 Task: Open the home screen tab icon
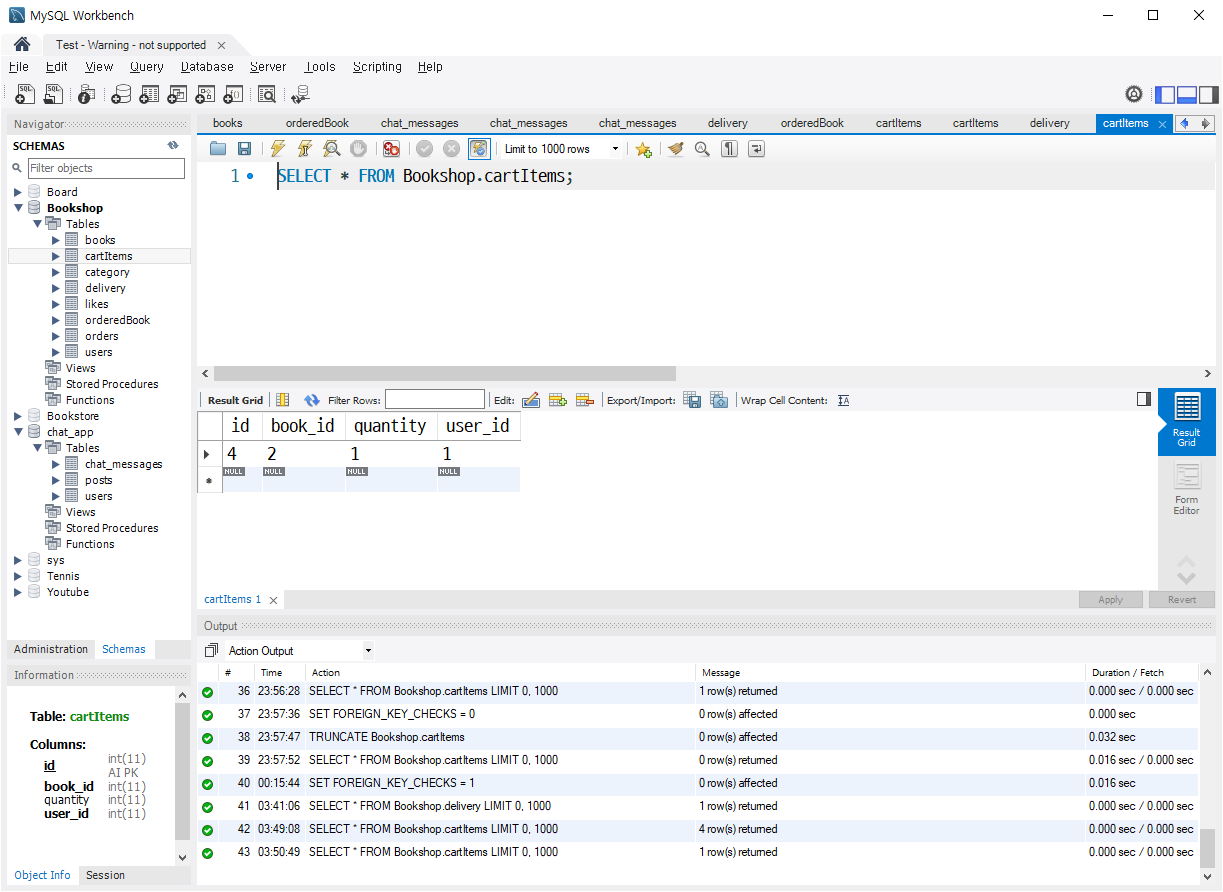pos(22,45)
